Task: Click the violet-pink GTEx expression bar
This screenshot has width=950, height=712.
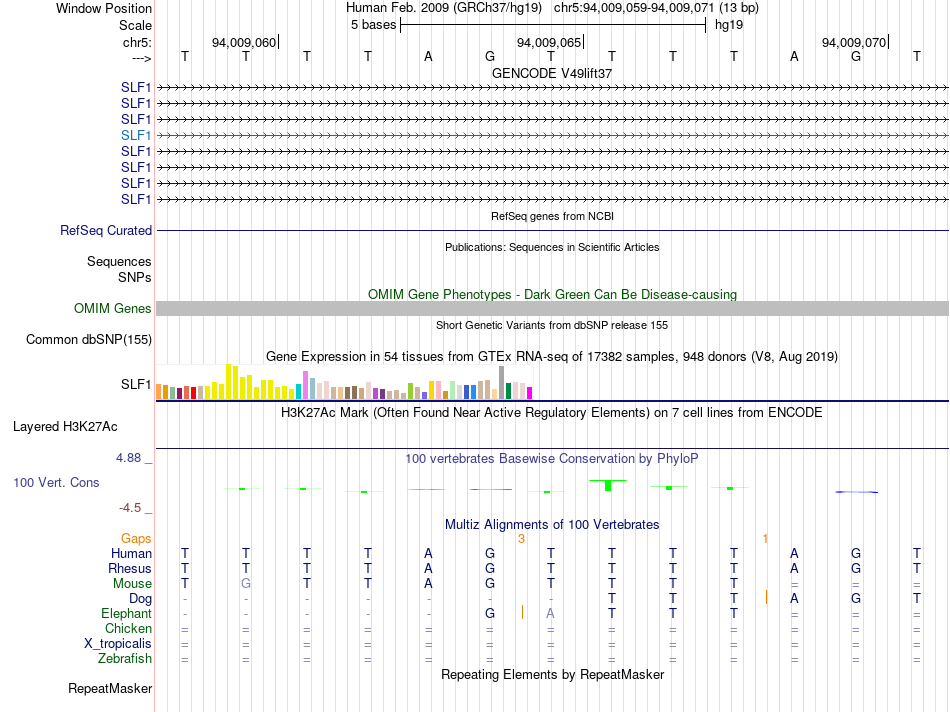Action: 305,385
